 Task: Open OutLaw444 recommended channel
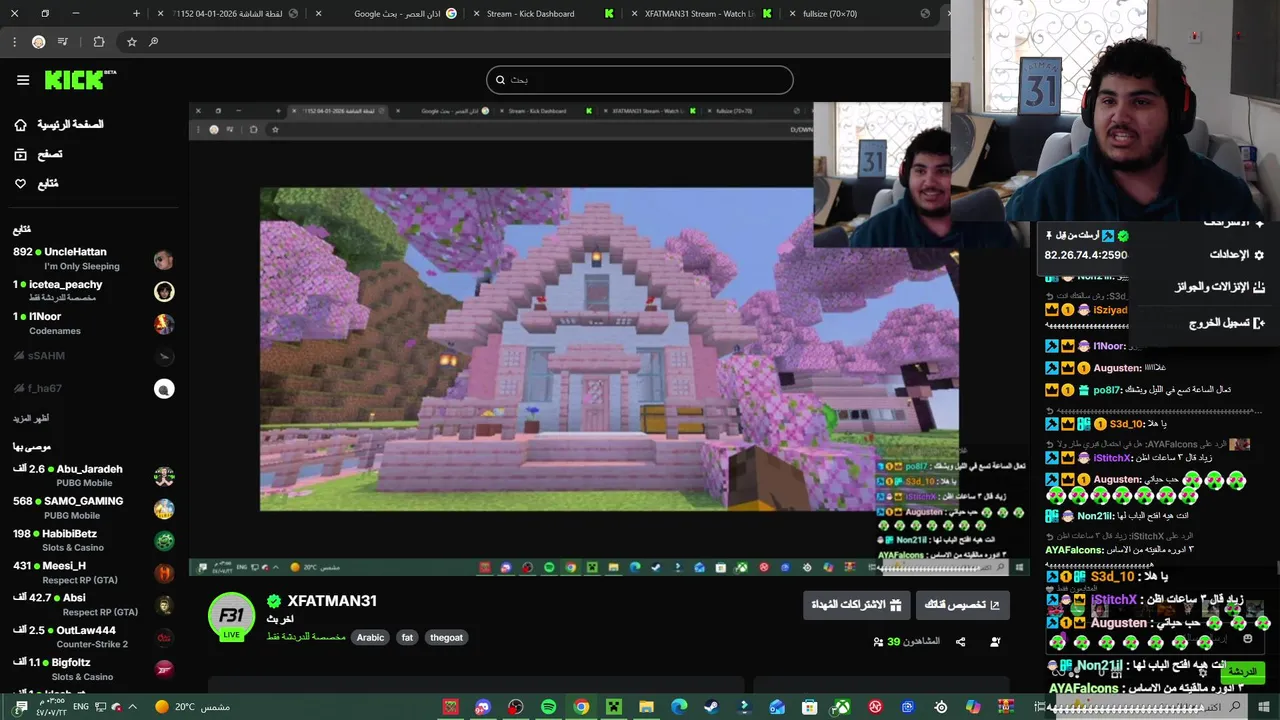point(94,636)
